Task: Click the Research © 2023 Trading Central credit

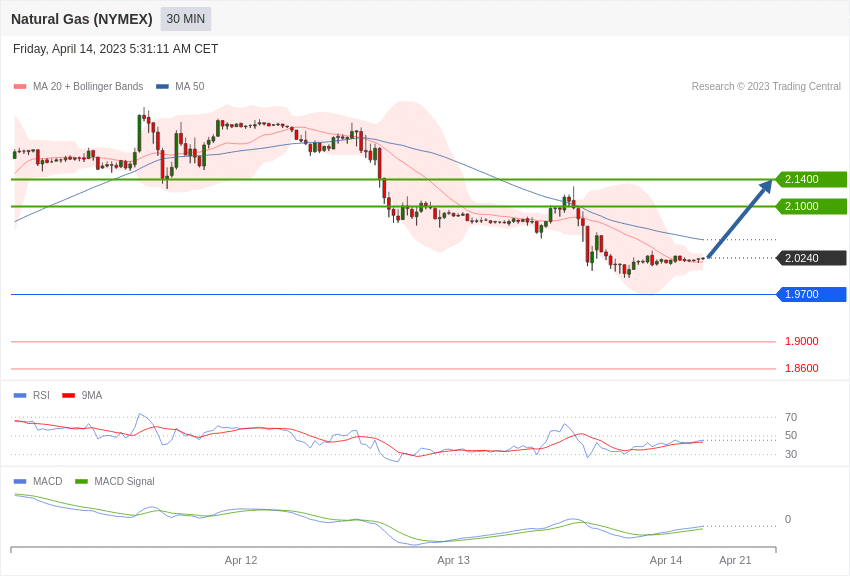Action: [x=766, y=87]
